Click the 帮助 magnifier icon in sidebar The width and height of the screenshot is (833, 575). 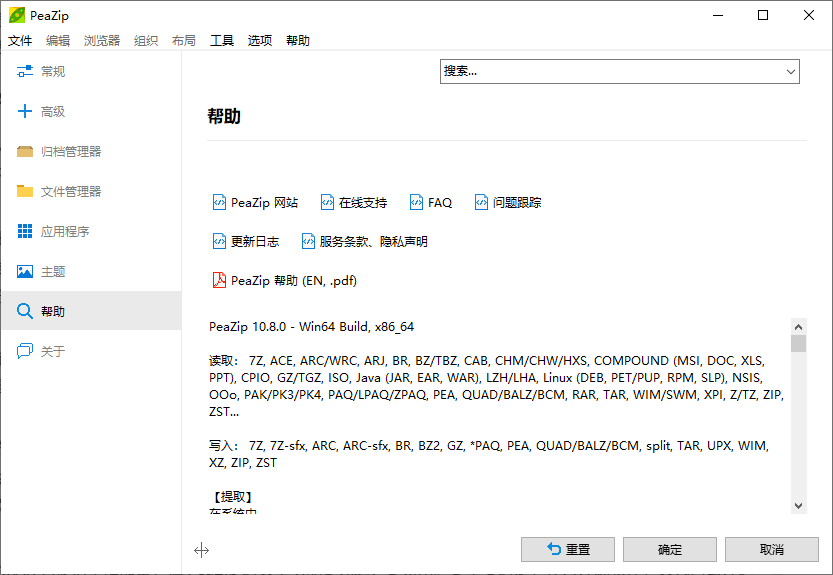24,311
